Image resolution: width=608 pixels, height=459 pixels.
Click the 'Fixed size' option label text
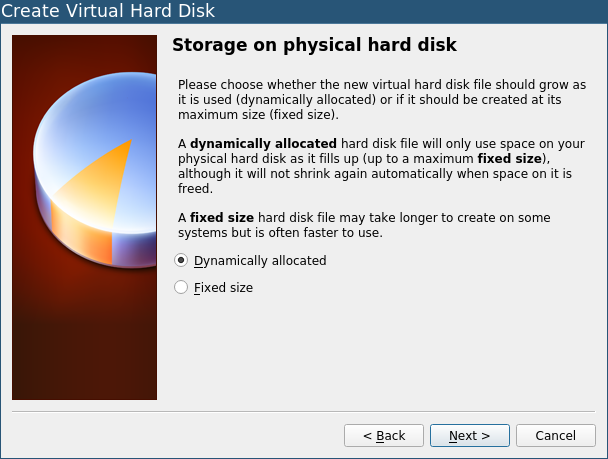click(223, 288)
